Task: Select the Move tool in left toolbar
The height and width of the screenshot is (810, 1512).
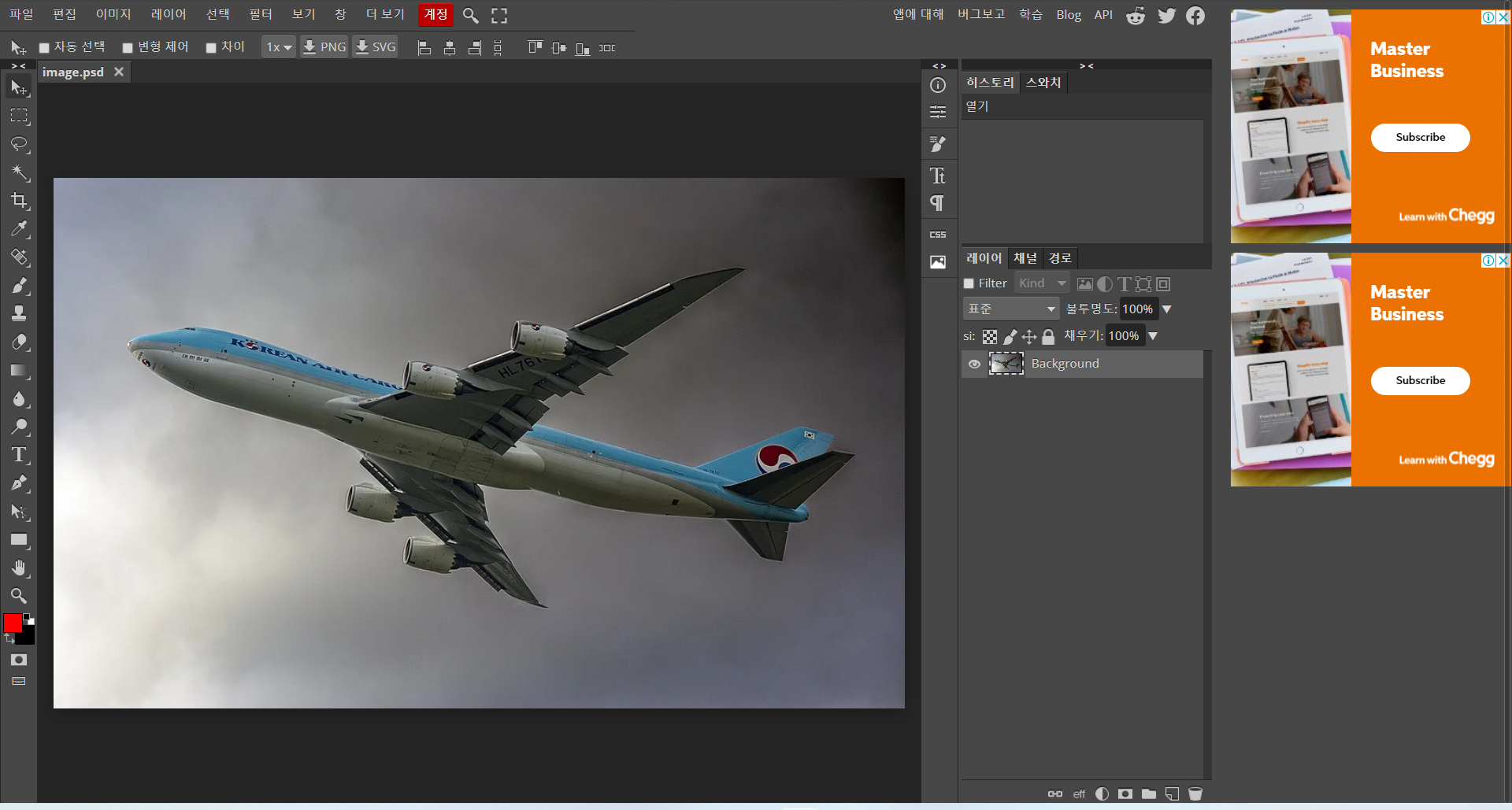Action: pos(19,87)
